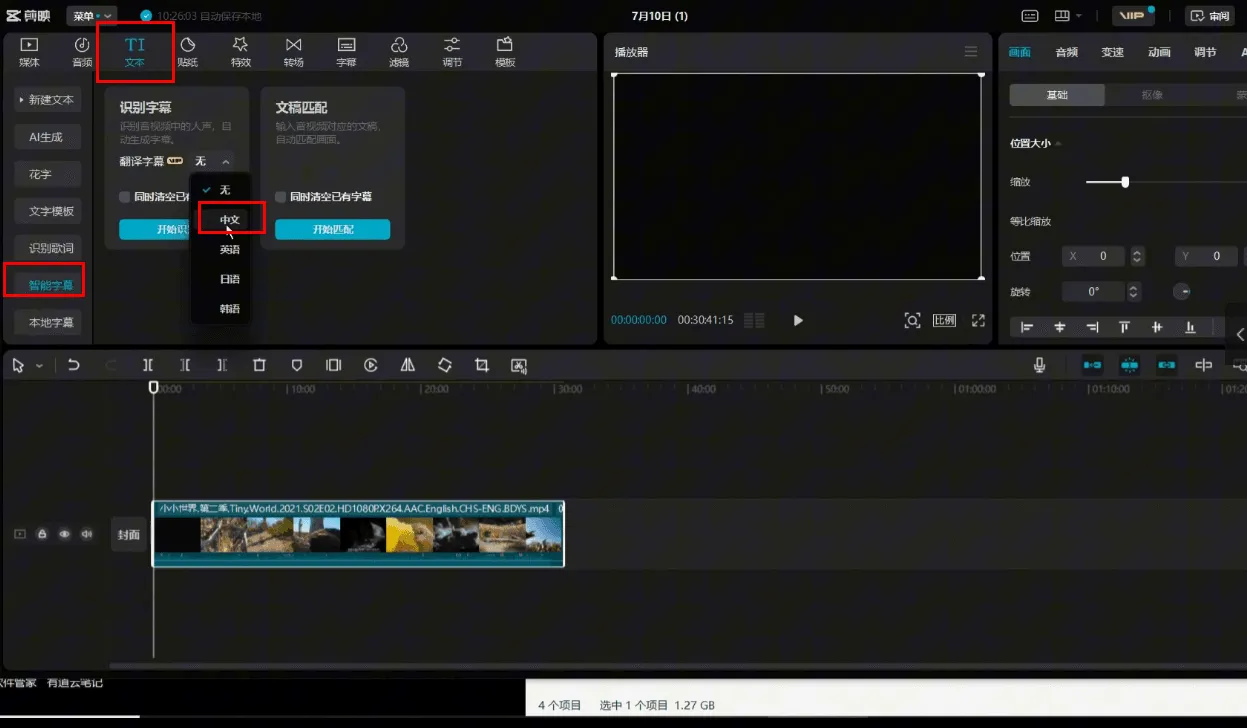The width and height of the screenshot is (1247, 728).
Task: Expand the 新建文本 sidebar category
Action: (x=46, y=100)
